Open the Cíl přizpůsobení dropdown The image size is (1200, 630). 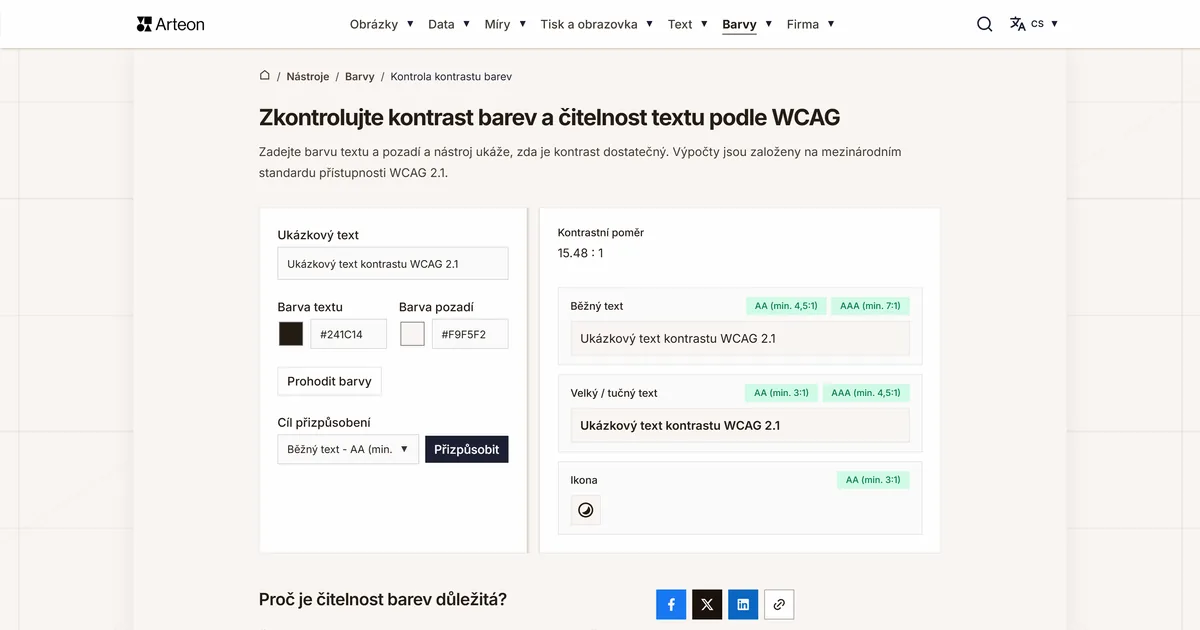pos(348,449)
